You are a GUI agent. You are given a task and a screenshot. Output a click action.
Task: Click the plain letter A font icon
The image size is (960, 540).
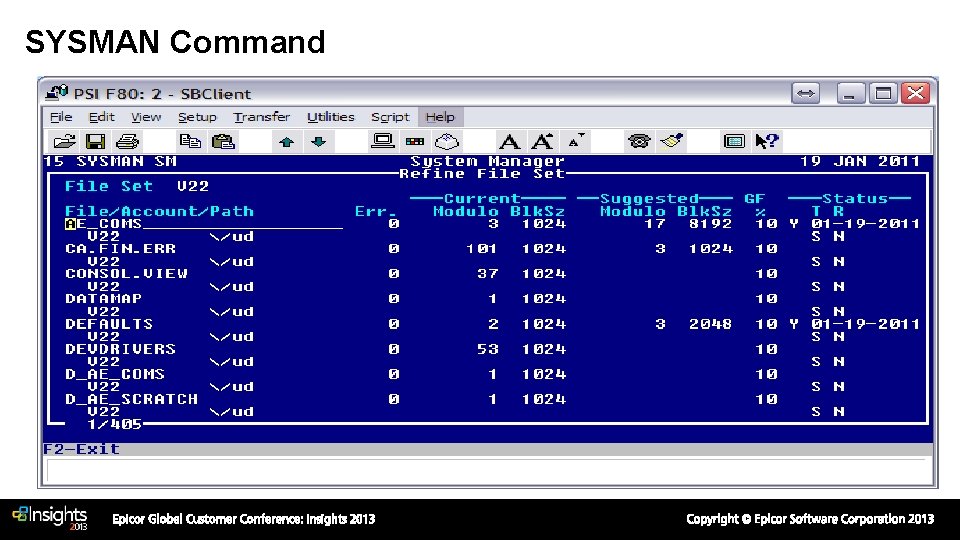pyautogui.click(x=509, y=142)
